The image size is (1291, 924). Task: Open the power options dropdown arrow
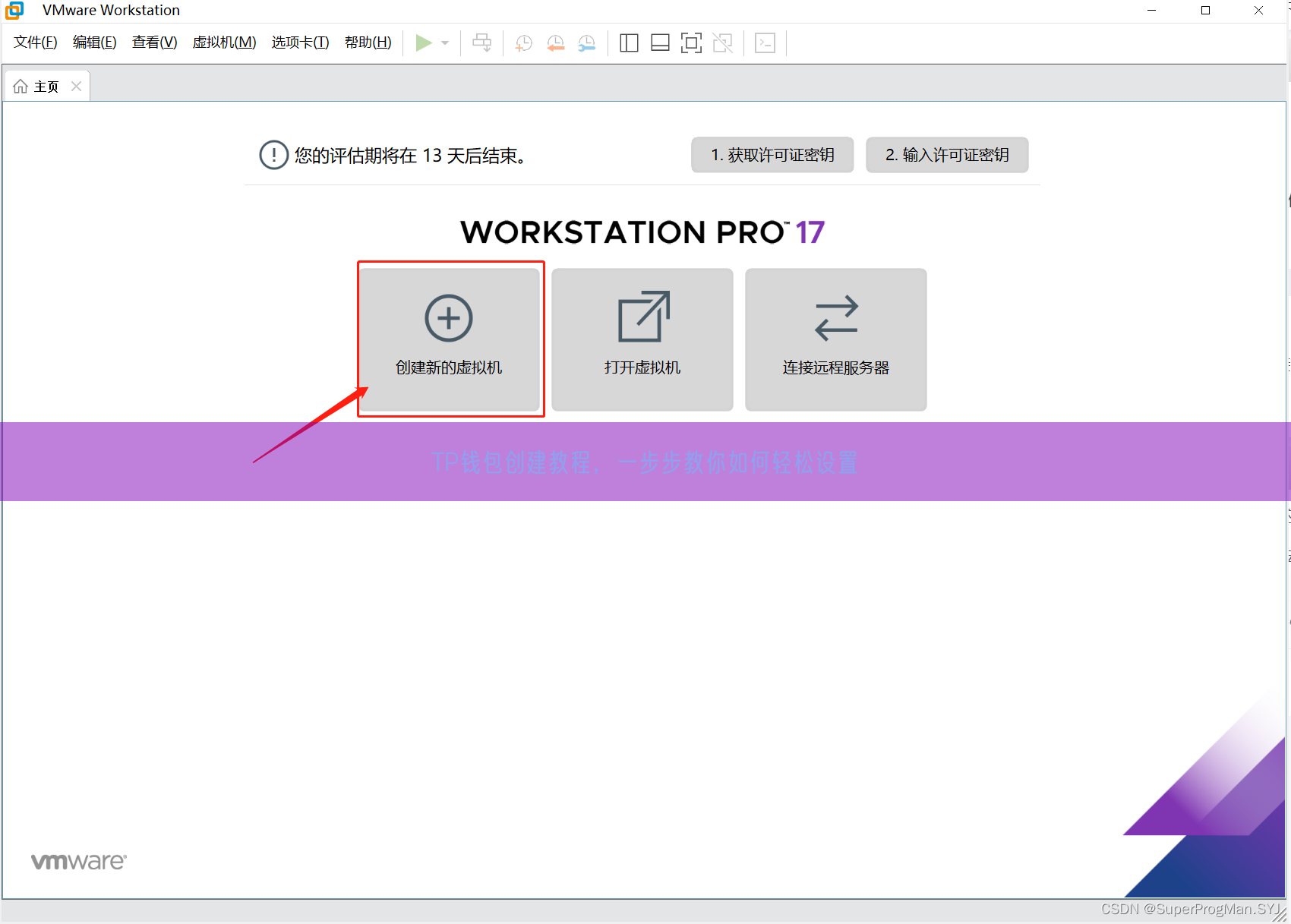[445, 43]
